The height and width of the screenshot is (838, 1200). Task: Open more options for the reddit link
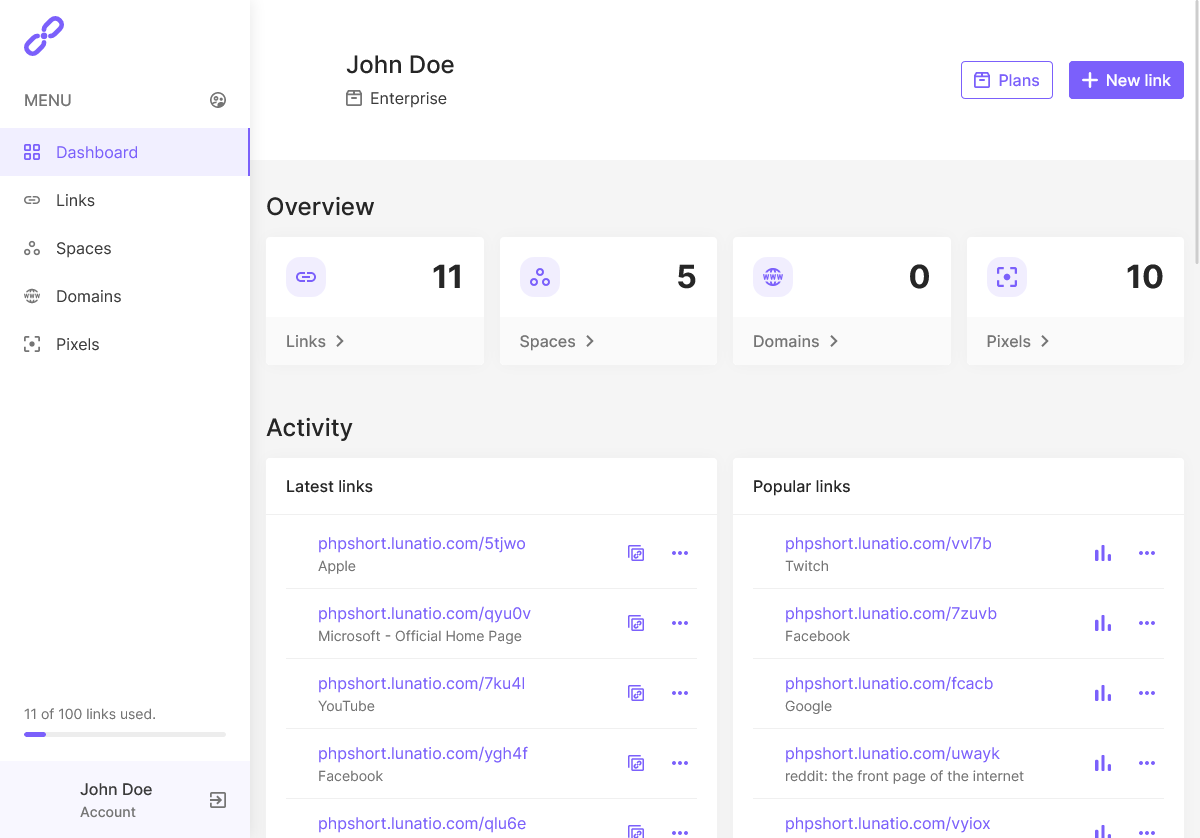[1147, 763]
